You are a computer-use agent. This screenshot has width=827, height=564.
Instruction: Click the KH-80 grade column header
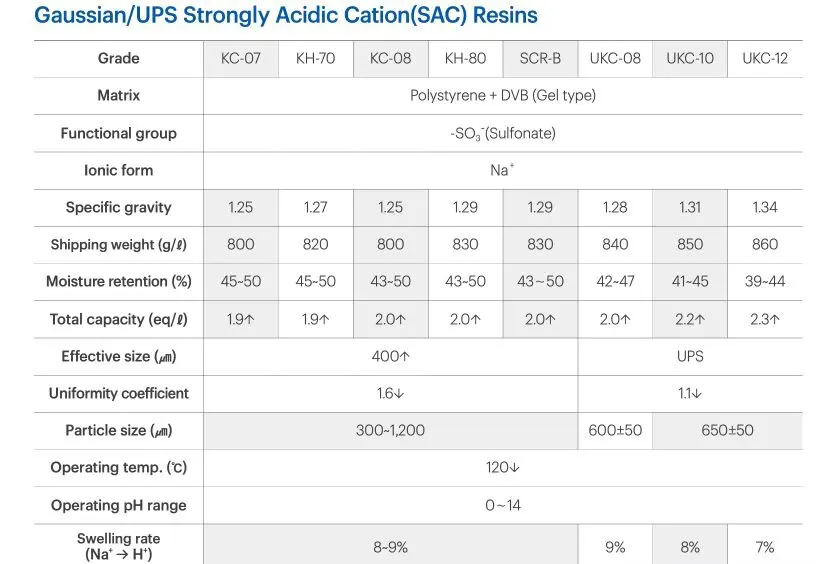465,59
